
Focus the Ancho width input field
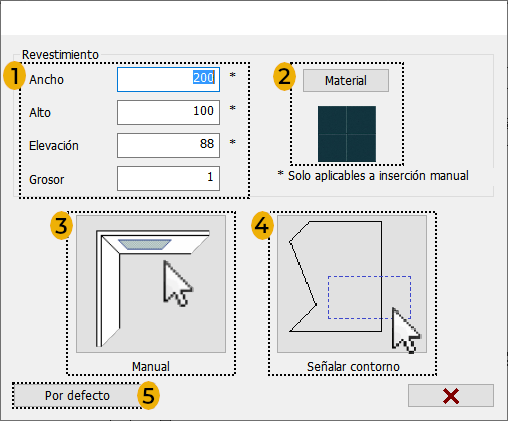tap(168, 79)
